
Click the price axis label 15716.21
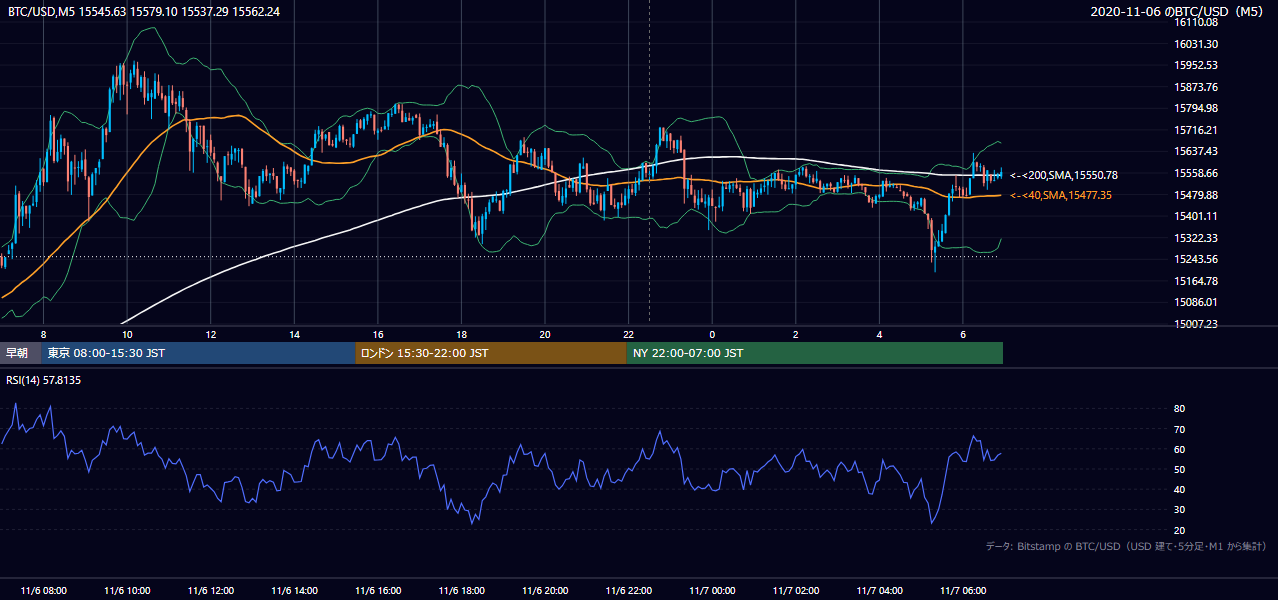pyautogui.click(x=1195, y=130)
